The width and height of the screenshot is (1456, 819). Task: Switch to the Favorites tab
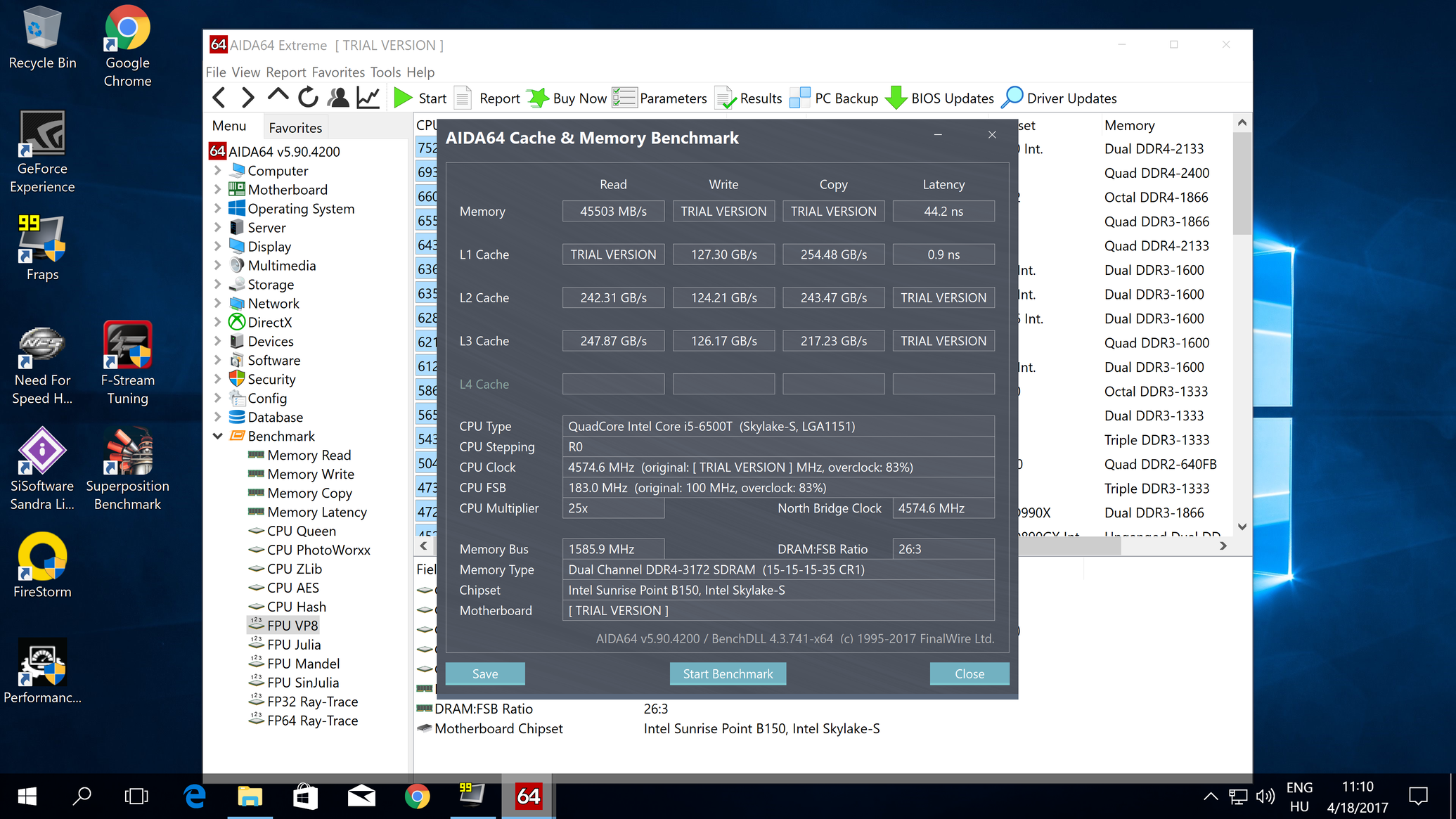point(295,128)
